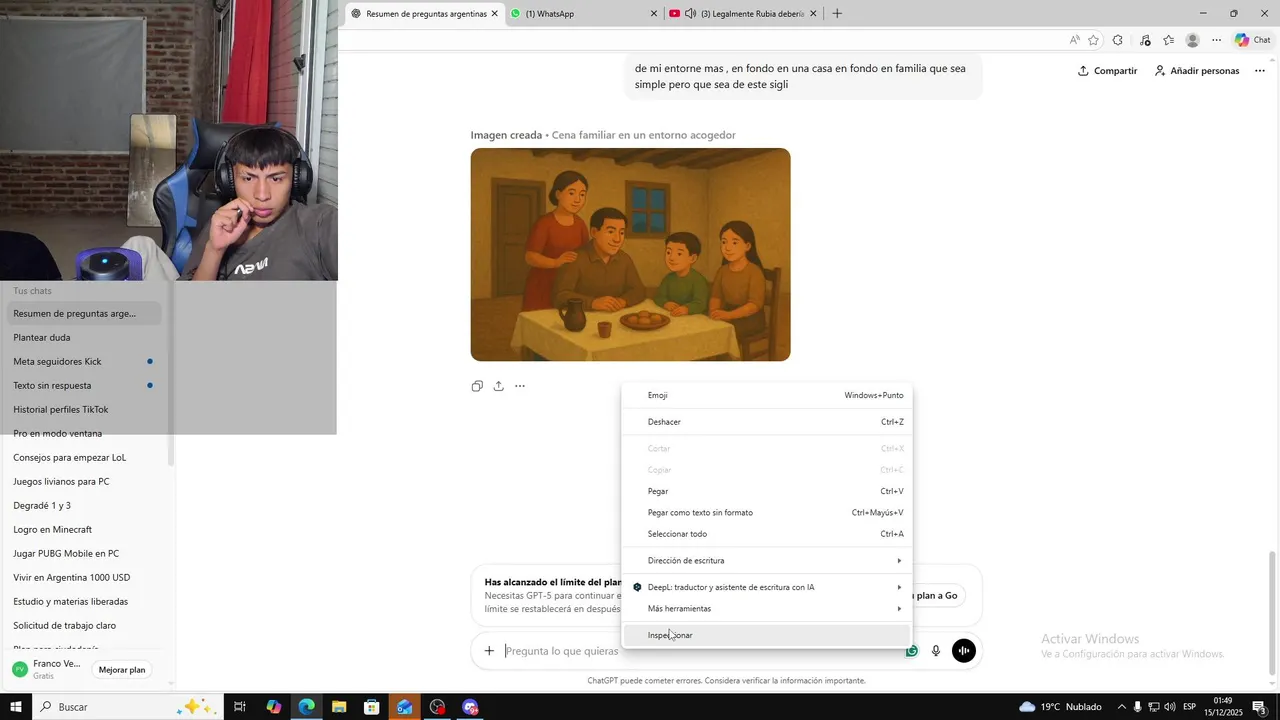The height and width of the screenshot is (720, 1280).
Task: Open the generated family dinner image
Action: (x=630, y=254)
